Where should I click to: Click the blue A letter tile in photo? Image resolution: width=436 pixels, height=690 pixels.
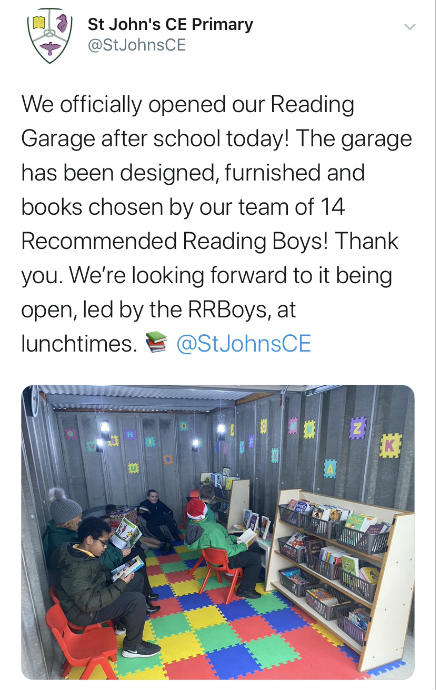point(330,469)
